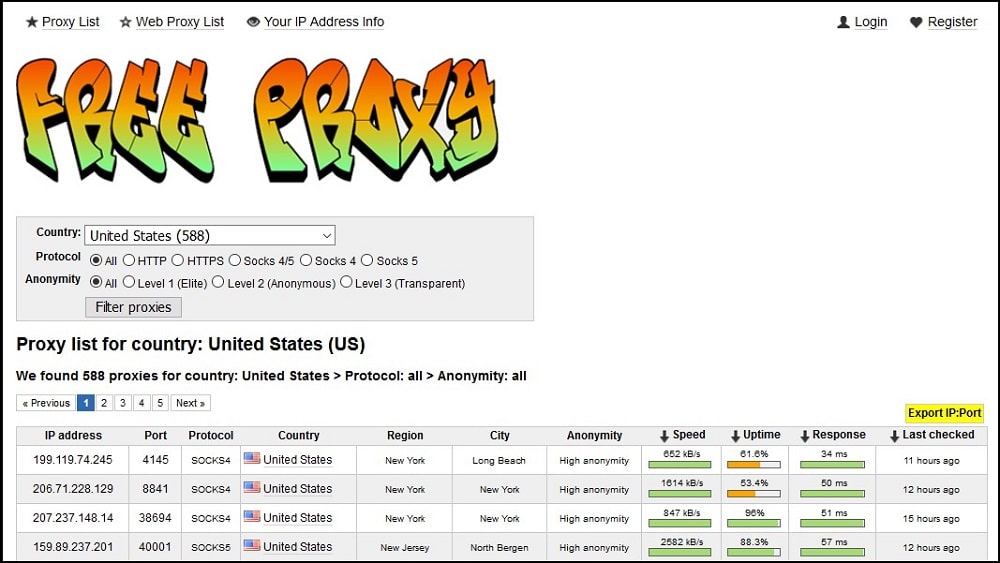This screenshot has width=1000, height=563.
Task: Open the Proxy List page
Action: pos(70,22)
